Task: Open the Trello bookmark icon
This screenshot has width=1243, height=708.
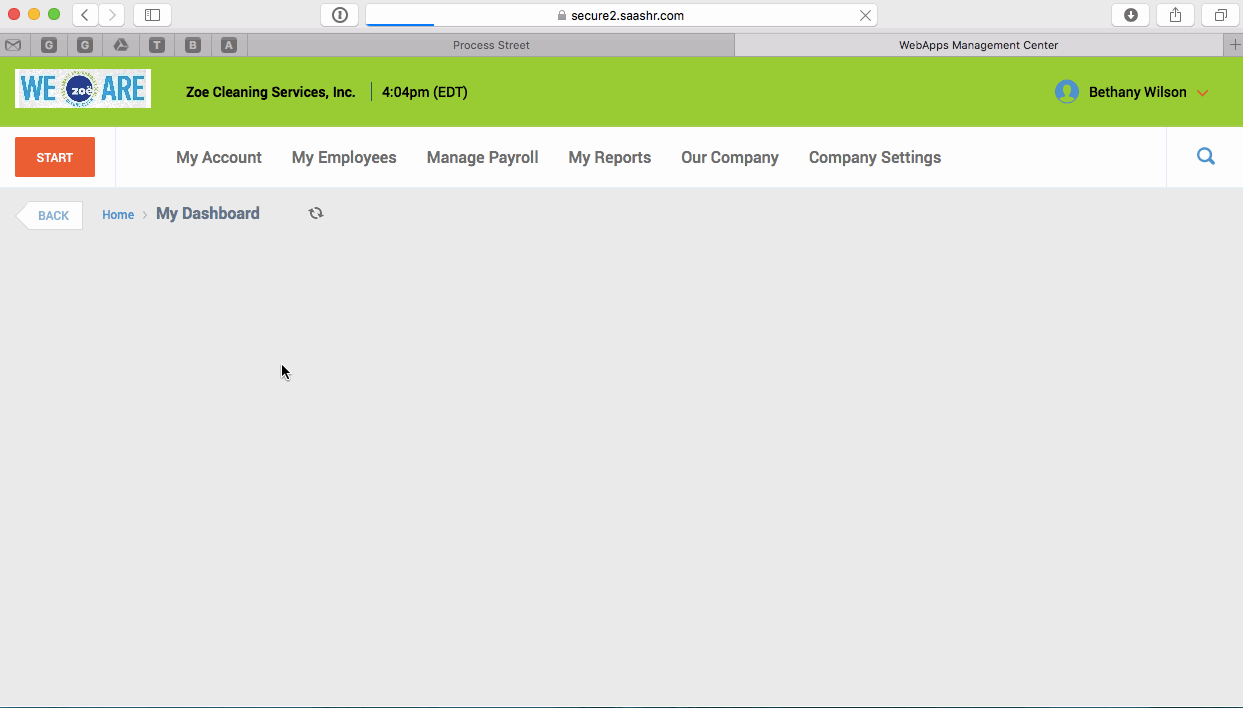Action: 157,45
